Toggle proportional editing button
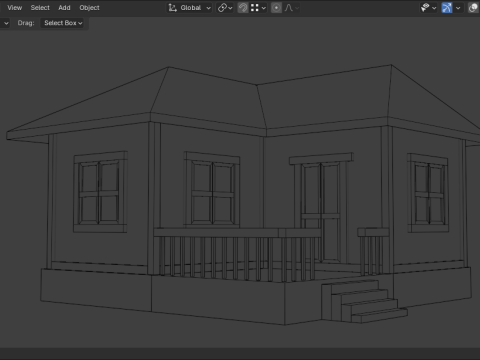480x360 pixels. point(276,8)
